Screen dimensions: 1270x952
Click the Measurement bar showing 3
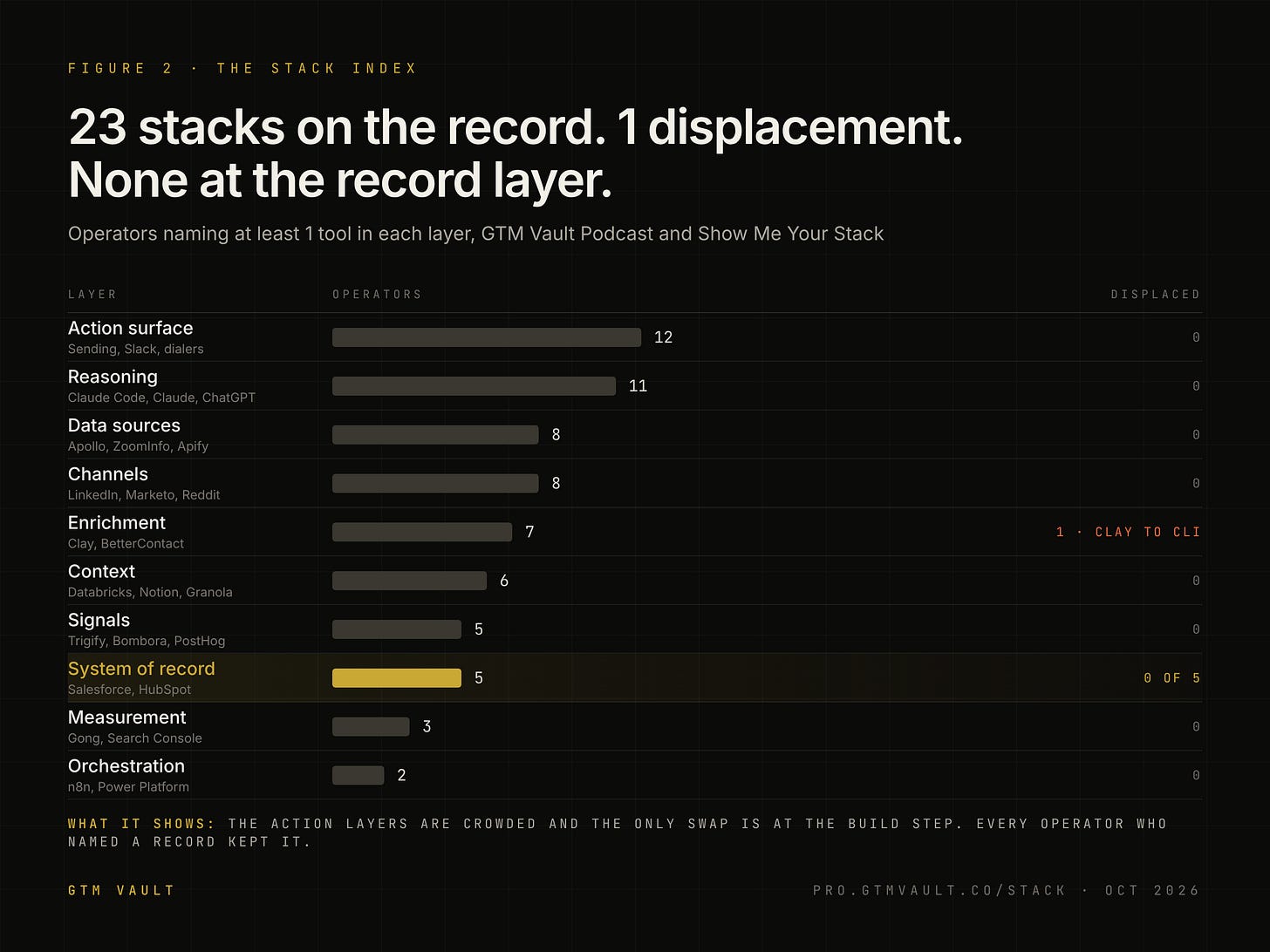coord(371,726)
